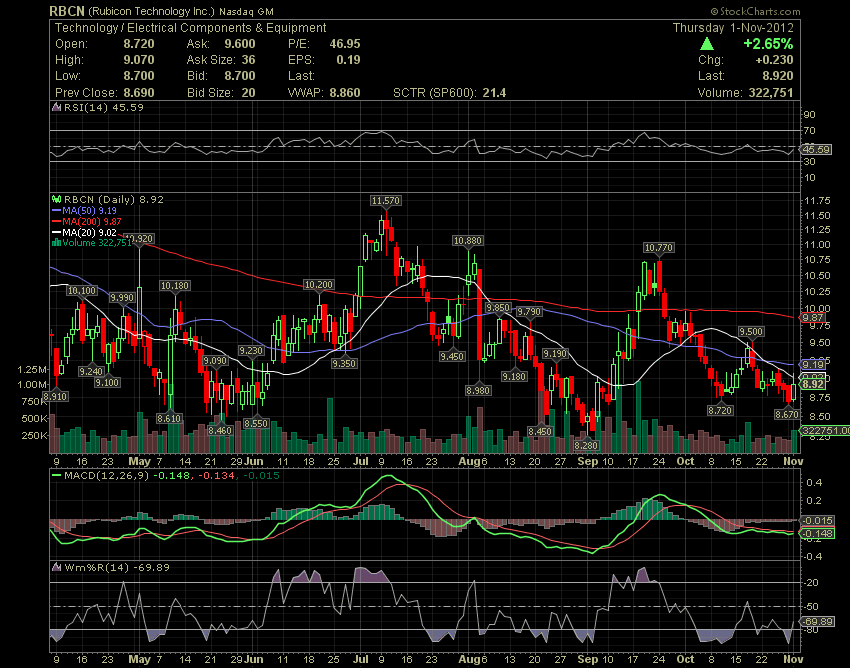850x668 pixels.
Task: Click the Low value 8.700
Action: point(139,76)
